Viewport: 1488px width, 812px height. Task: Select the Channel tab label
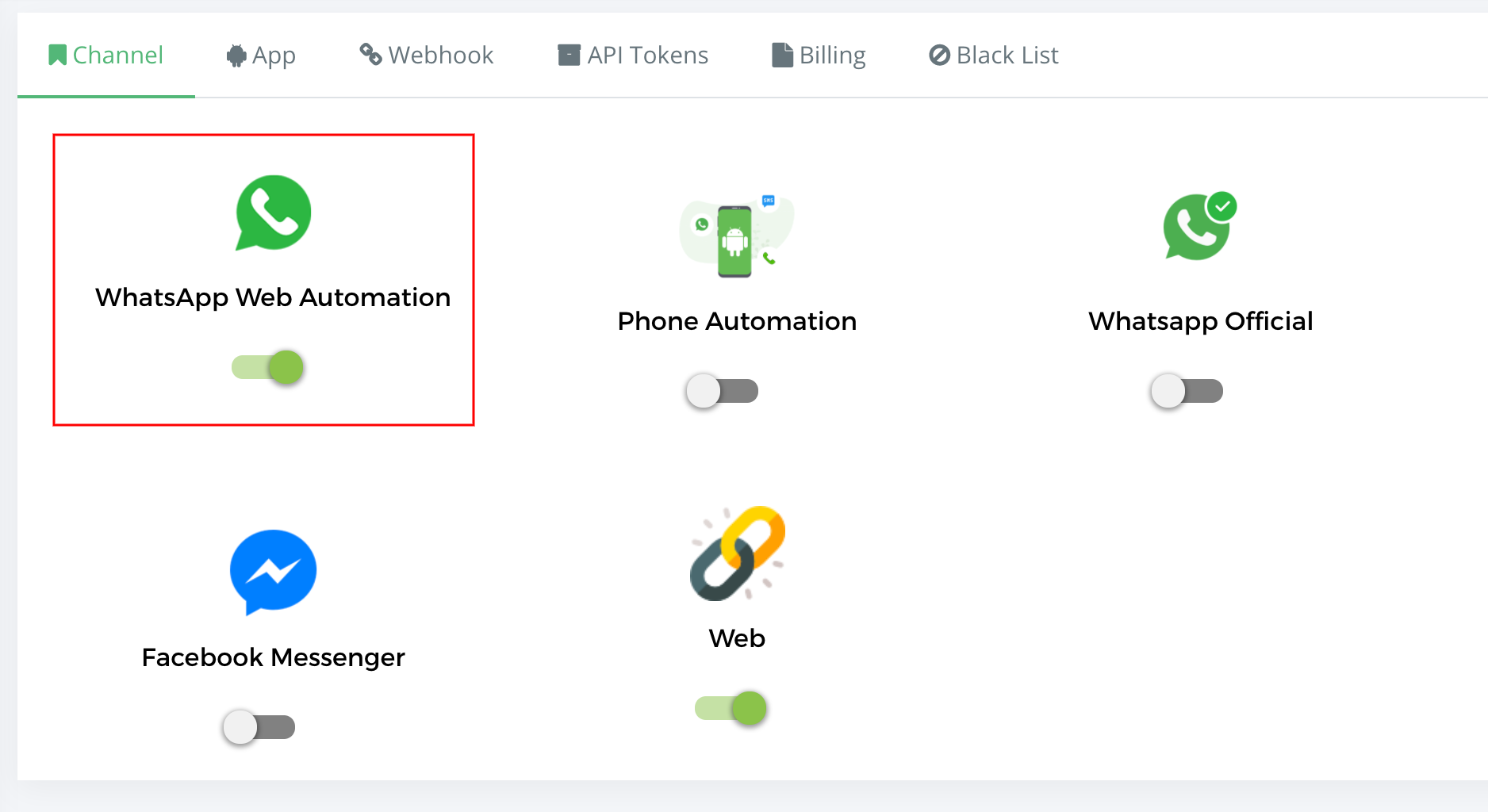(118, 56)
